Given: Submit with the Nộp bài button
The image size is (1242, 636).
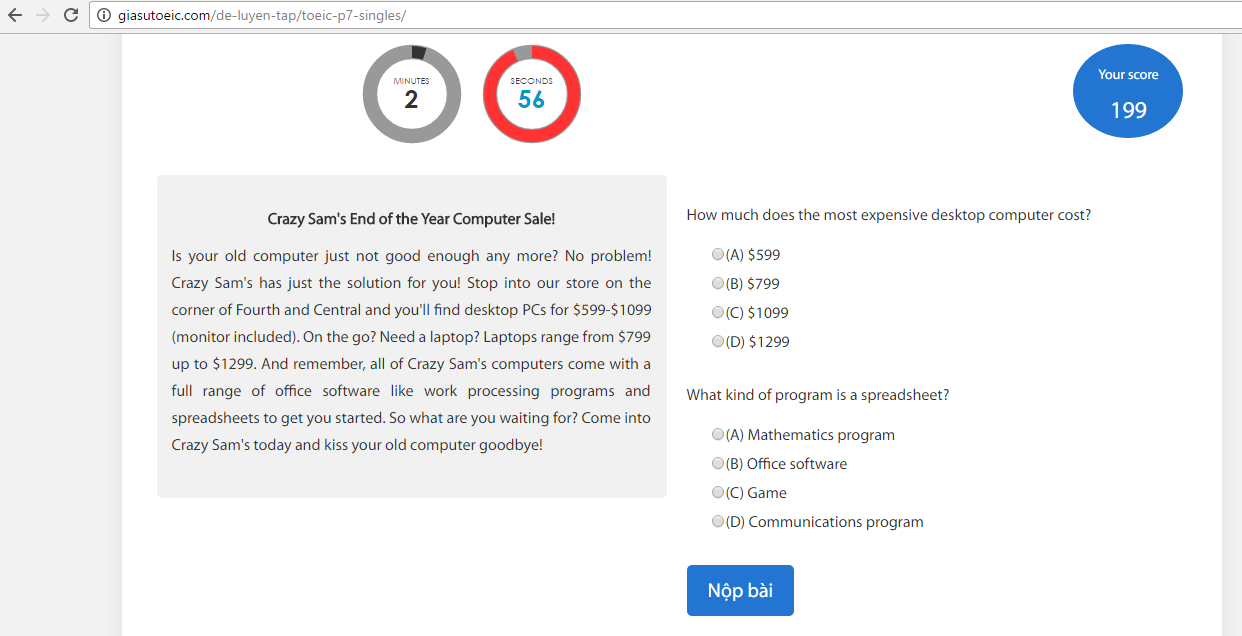Looking at the screenshot, I should (740, 590).
